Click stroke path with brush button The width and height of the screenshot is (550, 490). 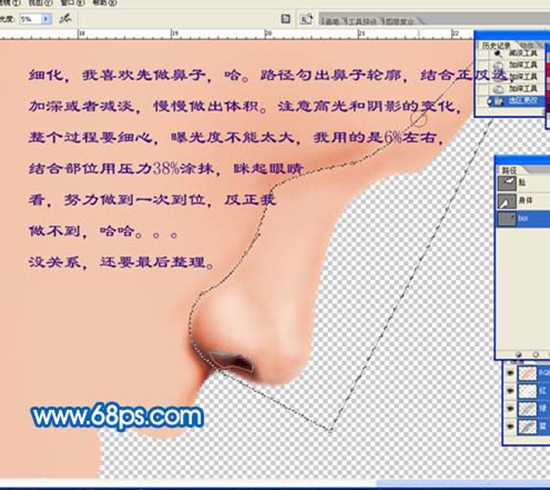point(536,355)
